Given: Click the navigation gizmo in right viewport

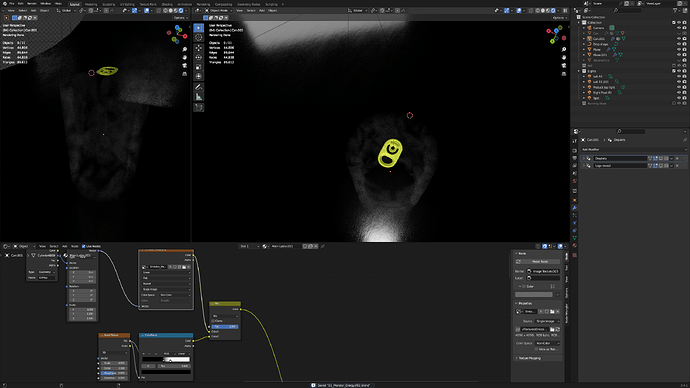Looking at the screenshot, I should (556, 34).
